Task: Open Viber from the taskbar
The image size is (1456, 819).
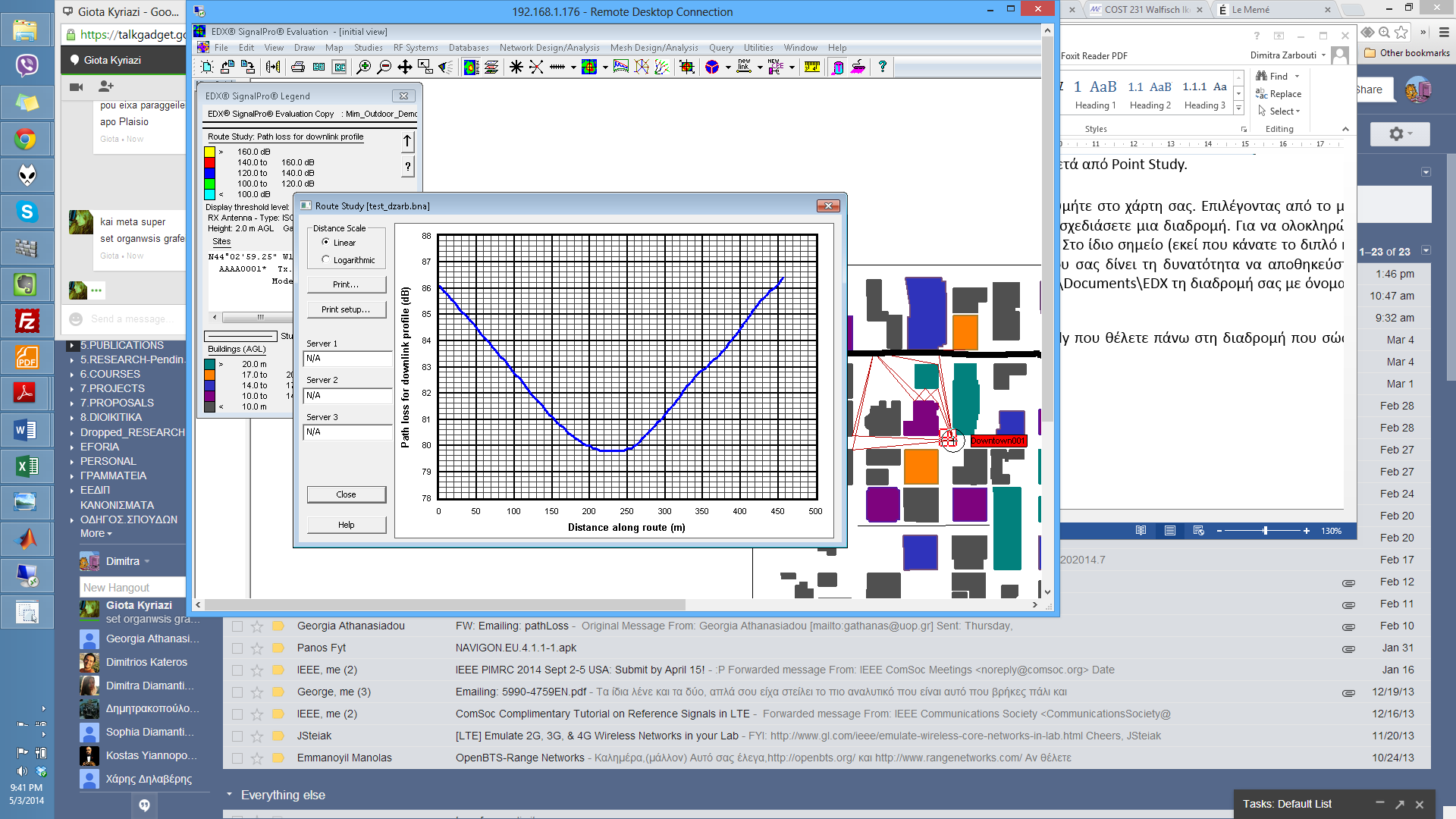Action: (x=27, y=65)
